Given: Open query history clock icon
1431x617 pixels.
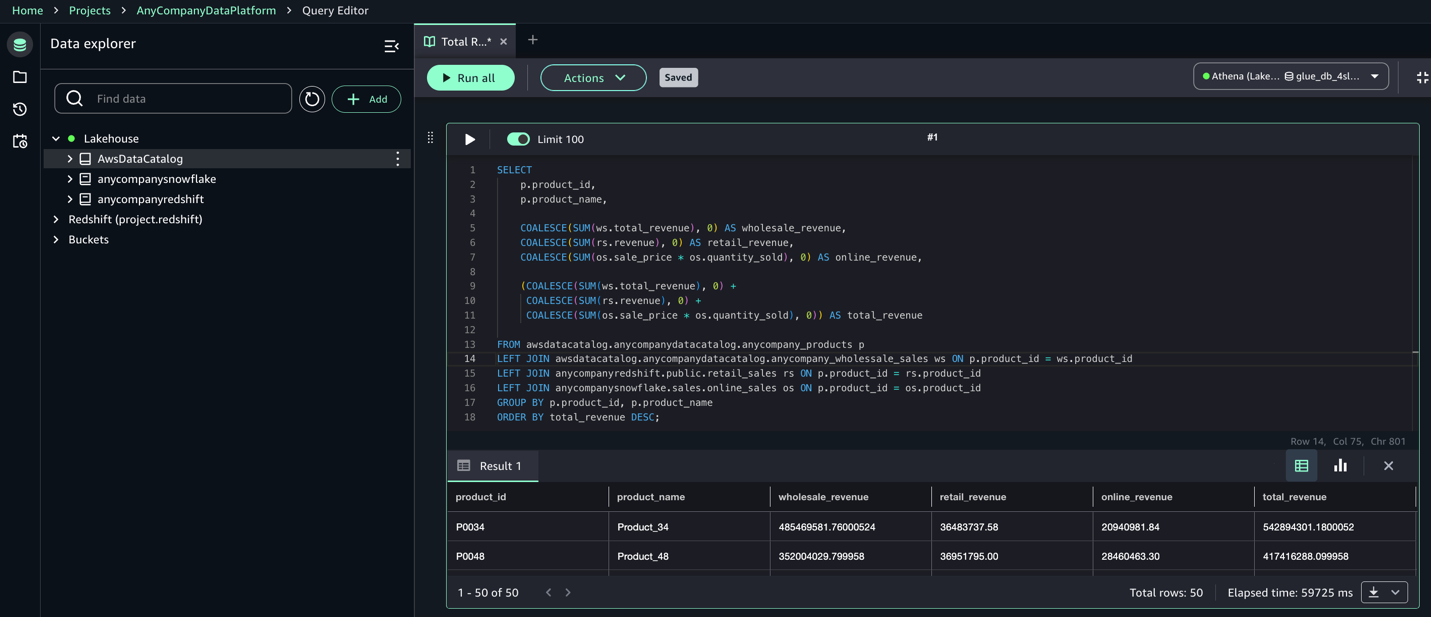Looking at the screenshot, I should point(20,109).
